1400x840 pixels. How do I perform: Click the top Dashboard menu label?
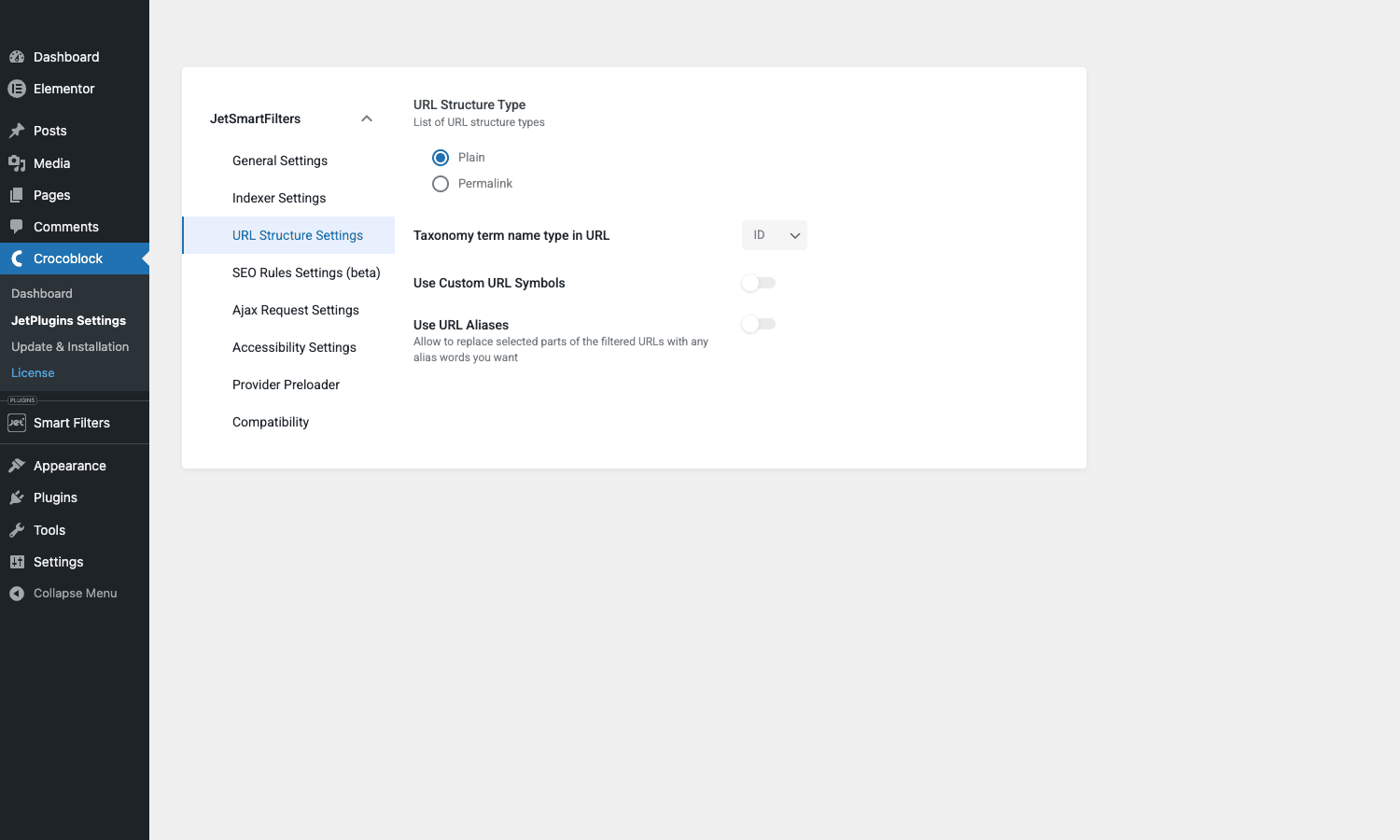[66, 57]
